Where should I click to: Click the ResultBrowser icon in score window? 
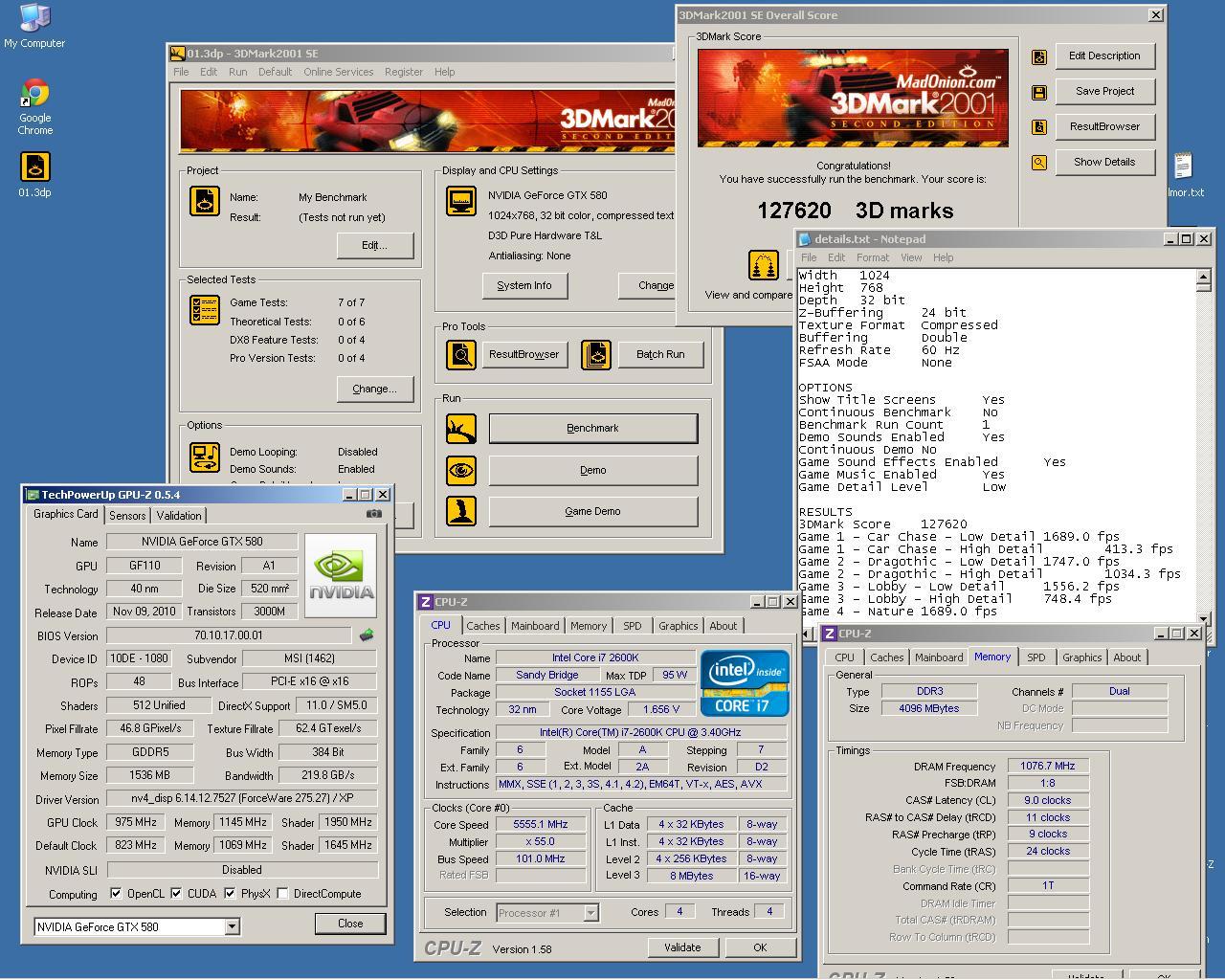[x=1039, y=127]
